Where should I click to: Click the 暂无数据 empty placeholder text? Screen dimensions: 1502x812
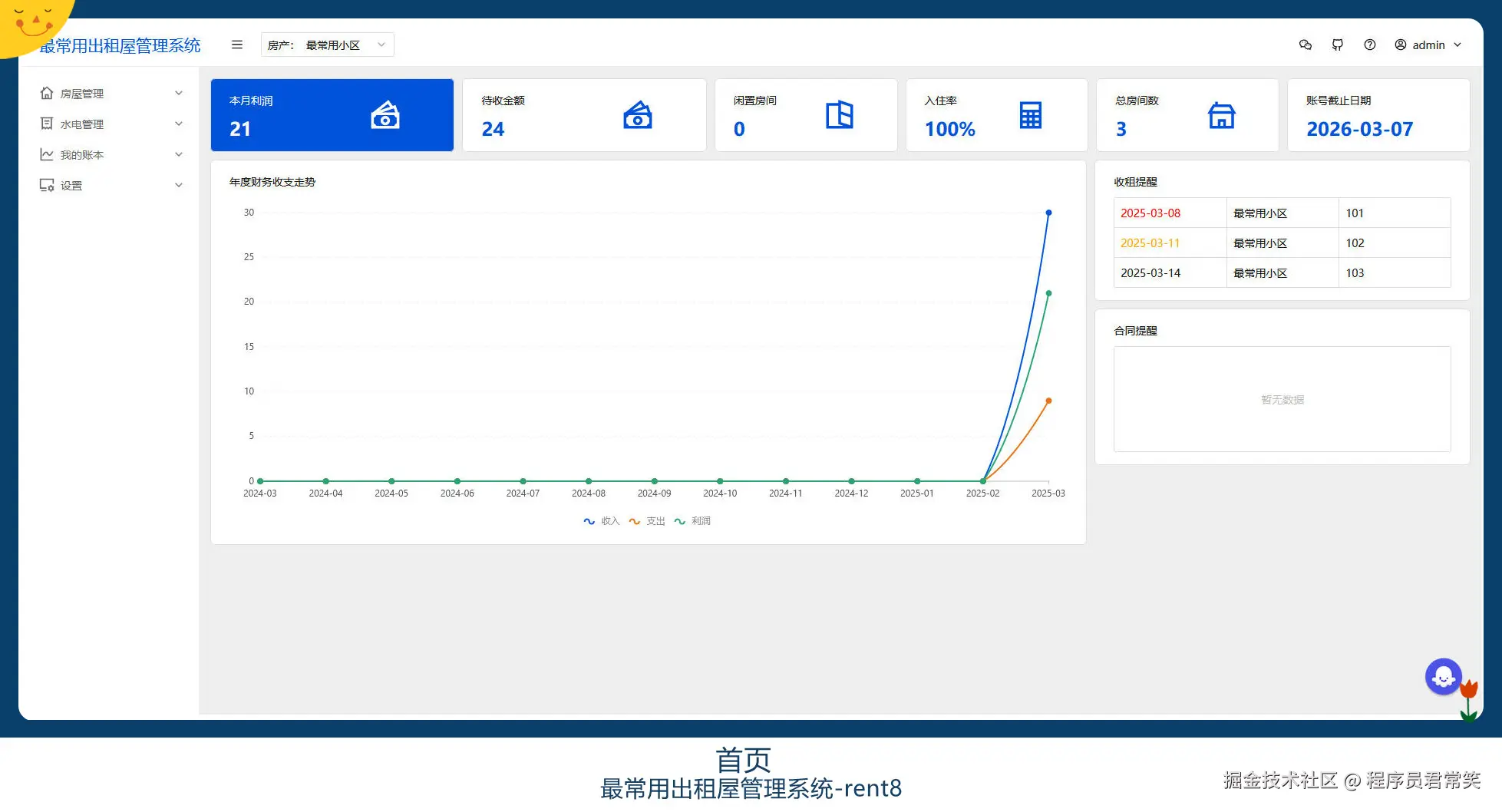coord(1282,400)
